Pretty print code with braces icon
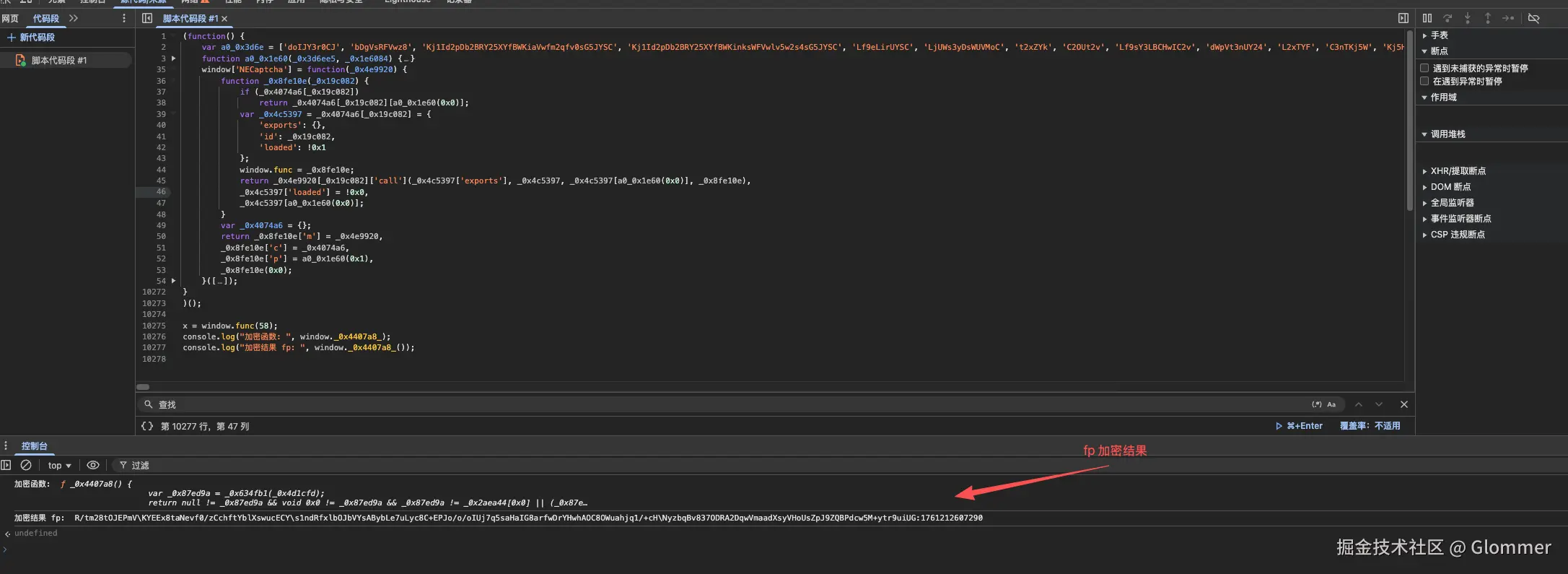This screenshot has height=574, width=1568. [147, 426]
